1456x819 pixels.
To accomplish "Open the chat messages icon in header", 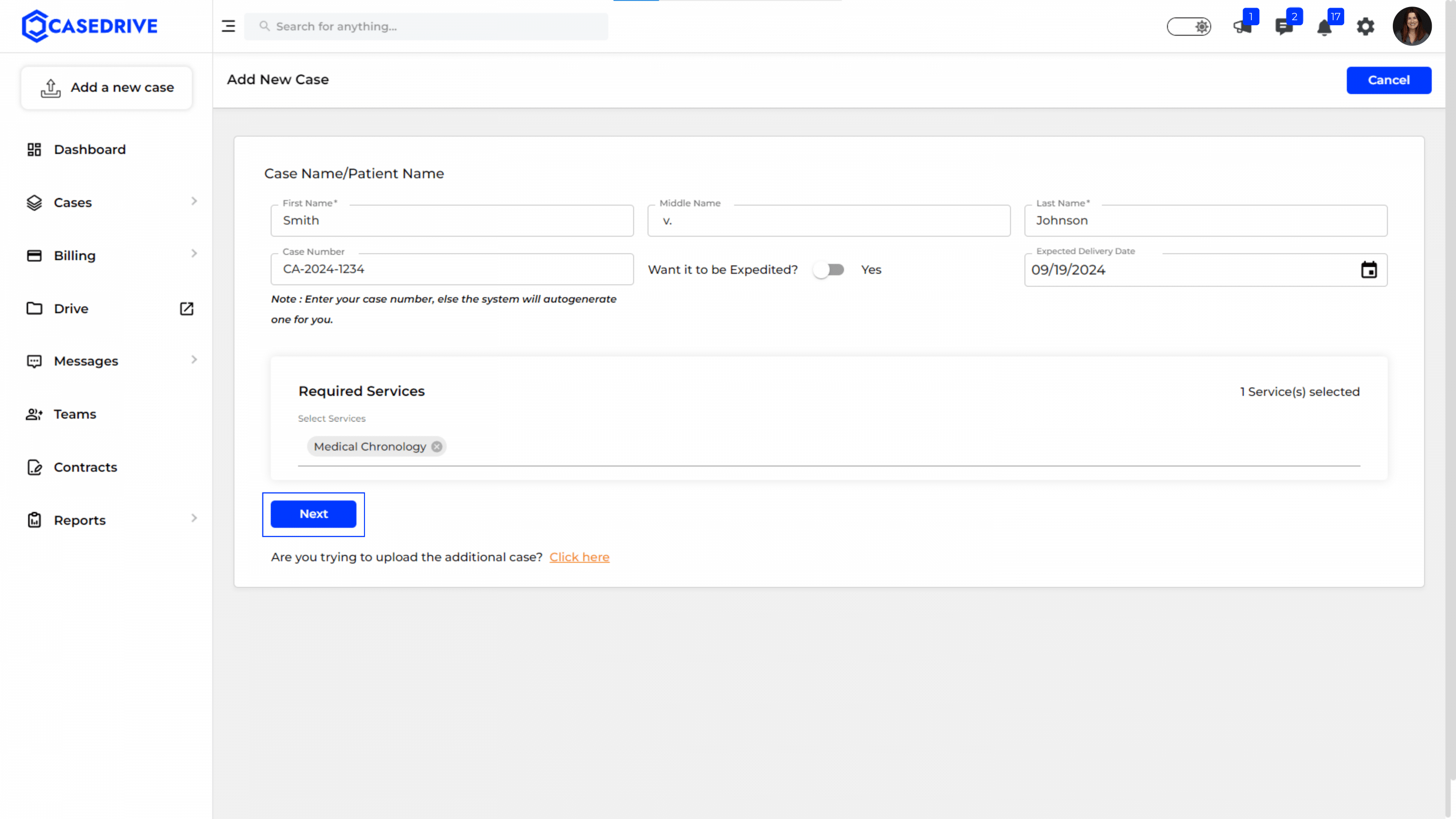I will 1284,27.
